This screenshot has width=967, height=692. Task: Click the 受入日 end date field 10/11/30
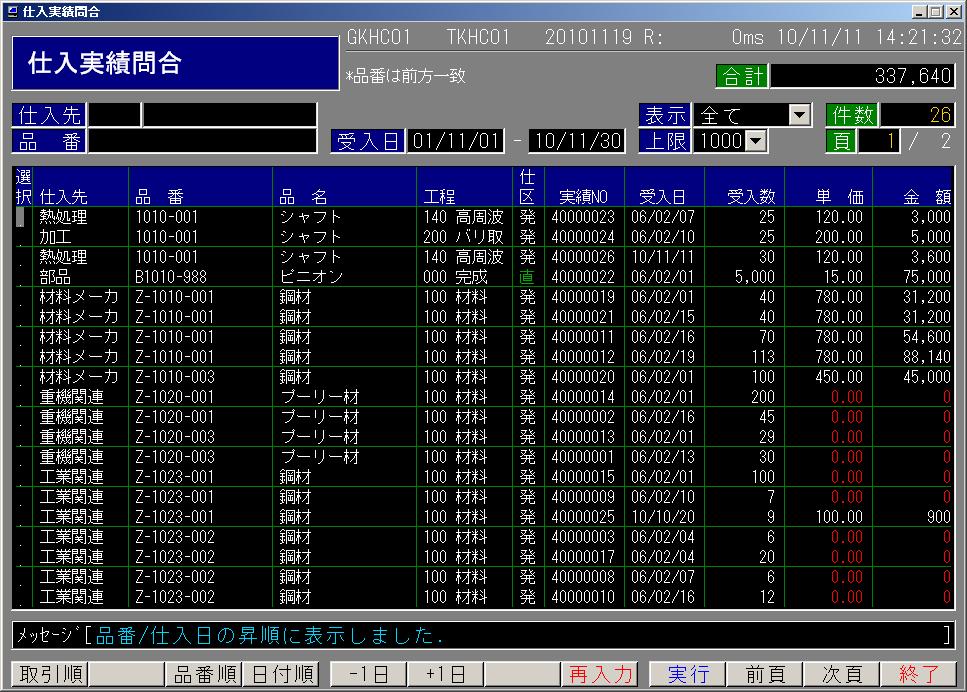[x=577, y=141]
